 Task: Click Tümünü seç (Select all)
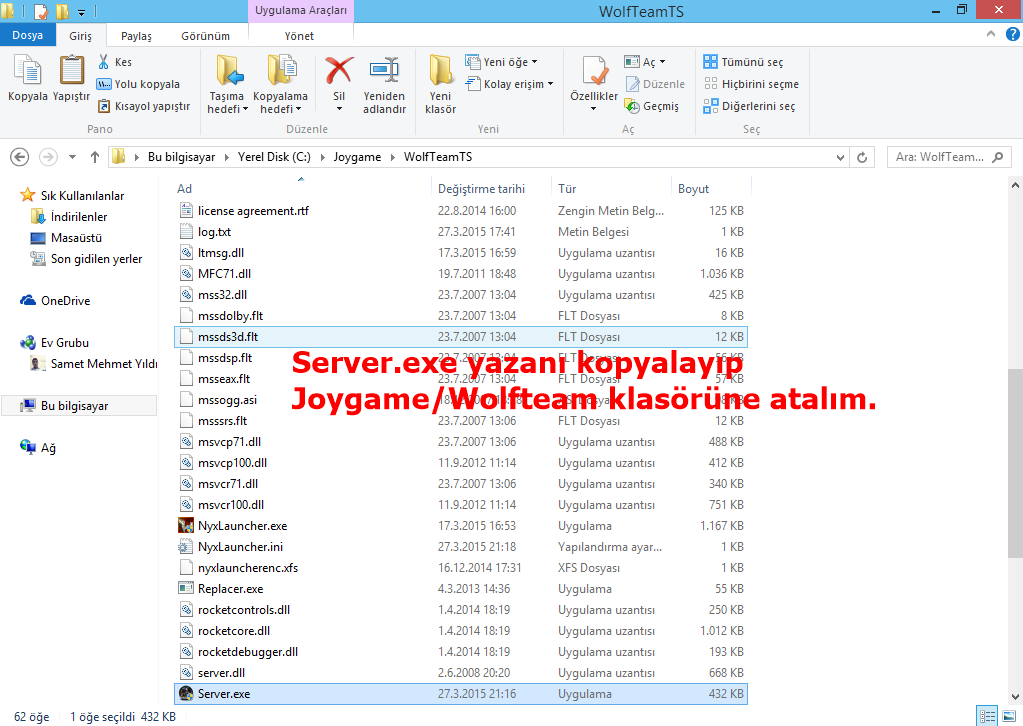click(x=743, y=62)
